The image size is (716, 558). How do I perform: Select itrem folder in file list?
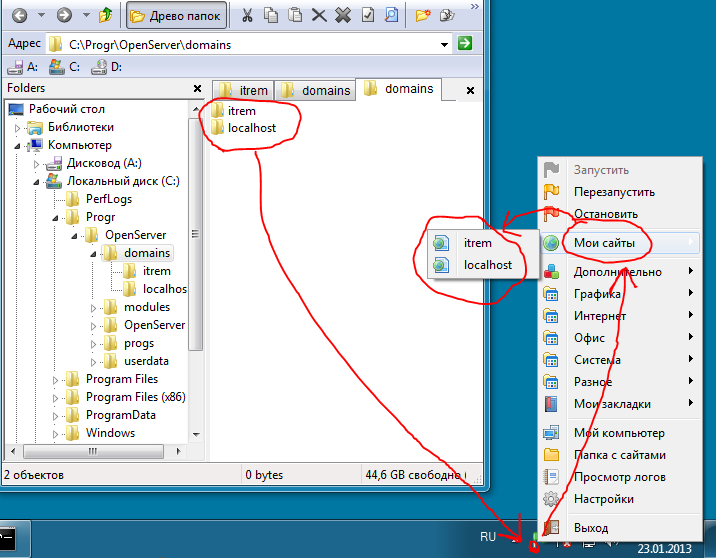click(233, 111)
